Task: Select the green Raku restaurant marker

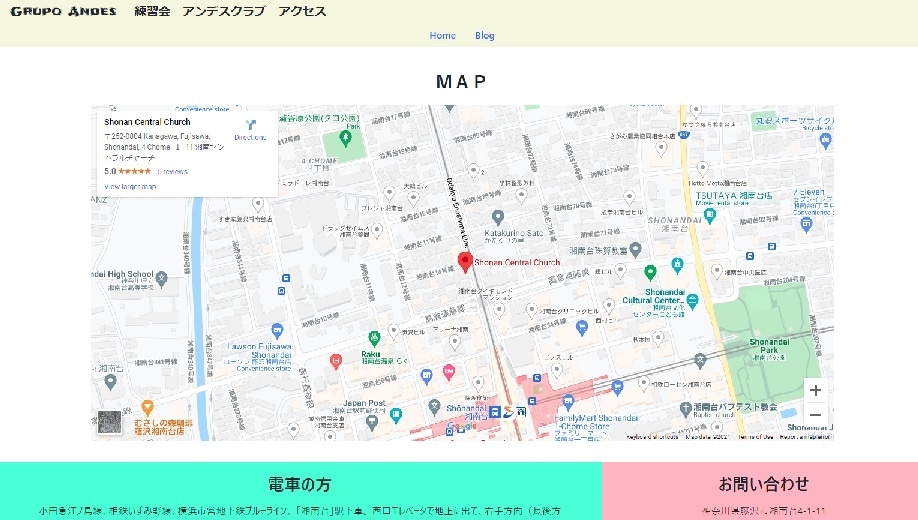Action: [x=374, y=338]
